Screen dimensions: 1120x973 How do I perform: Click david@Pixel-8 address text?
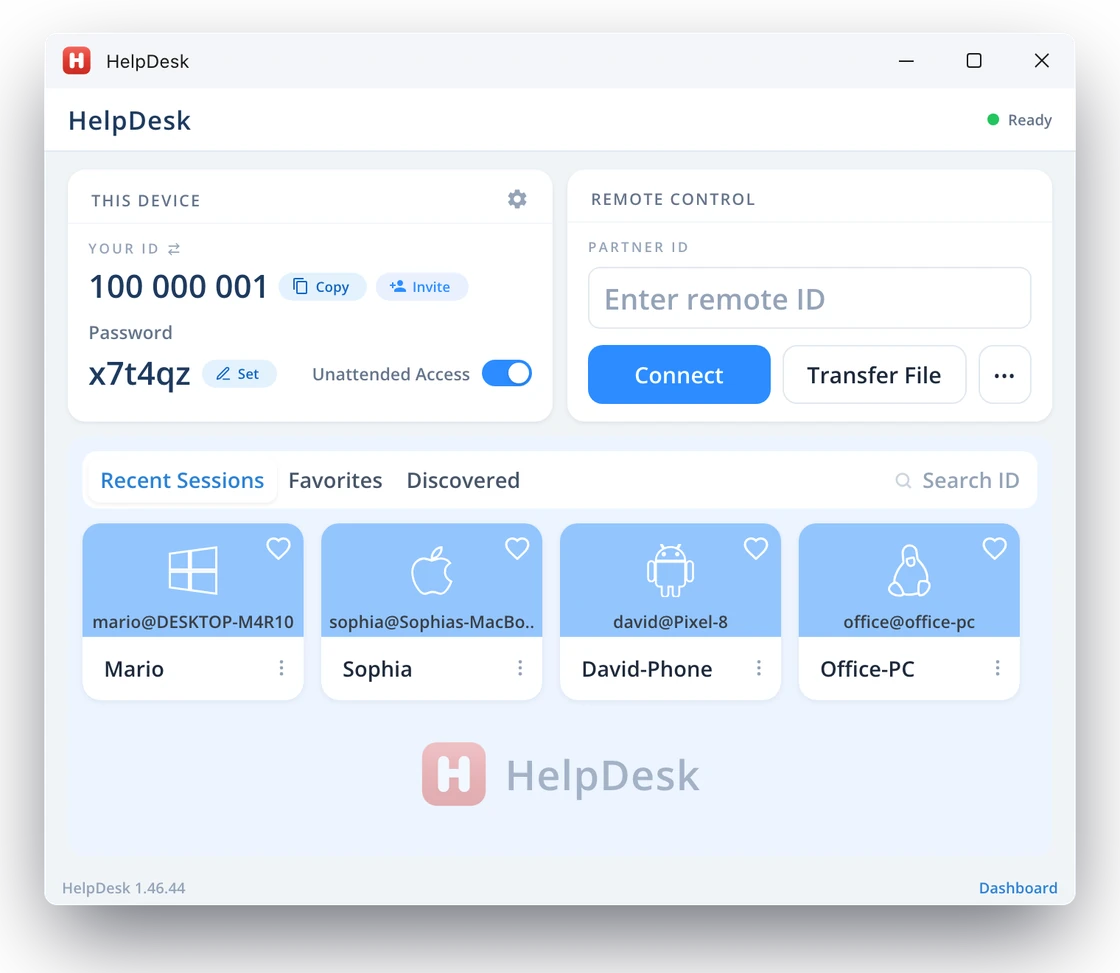point(670,622)
